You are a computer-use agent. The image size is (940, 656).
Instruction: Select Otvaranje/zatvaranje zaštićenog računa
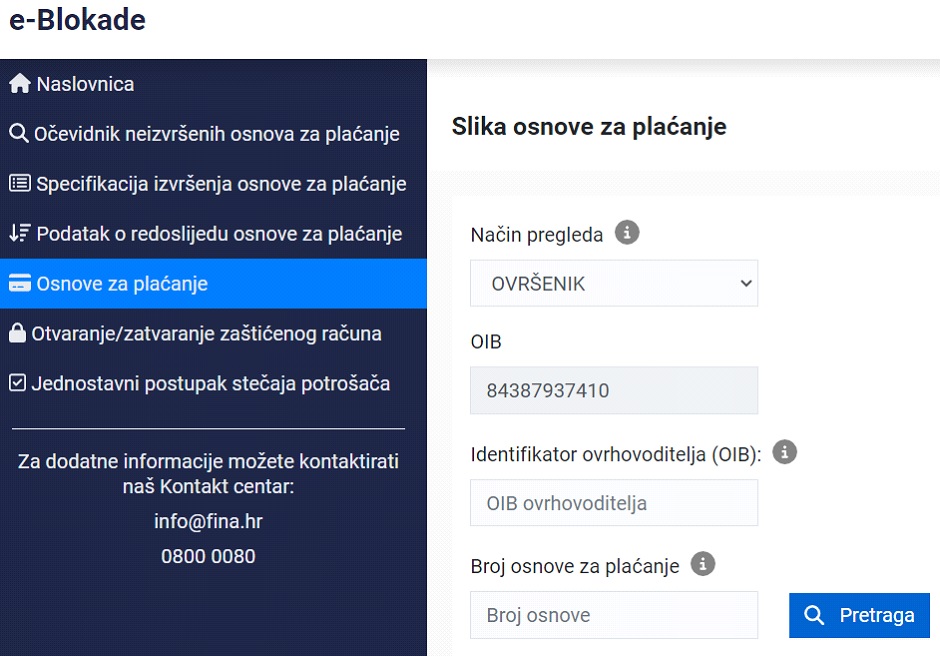coord(207,334)
